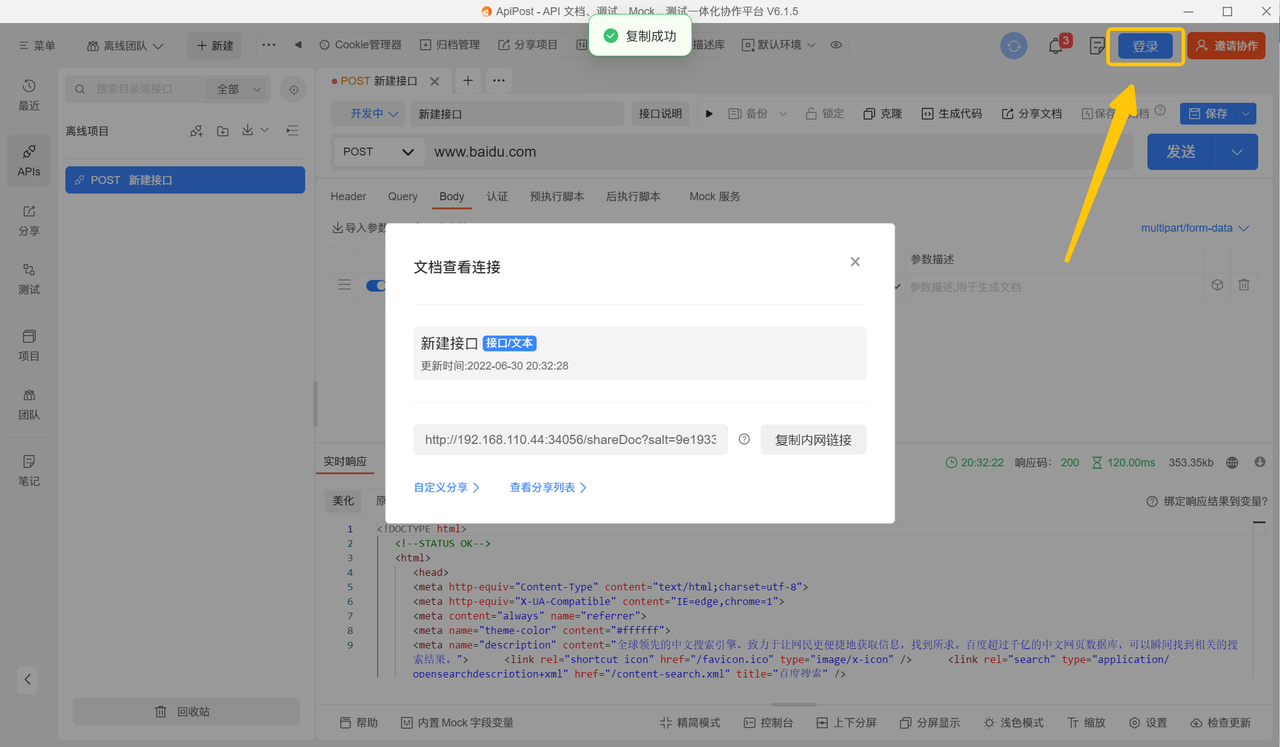Viewport: 1280px width, 747px height.
Task: Click new folder icon in 离线项目 header
Action: 222,131
